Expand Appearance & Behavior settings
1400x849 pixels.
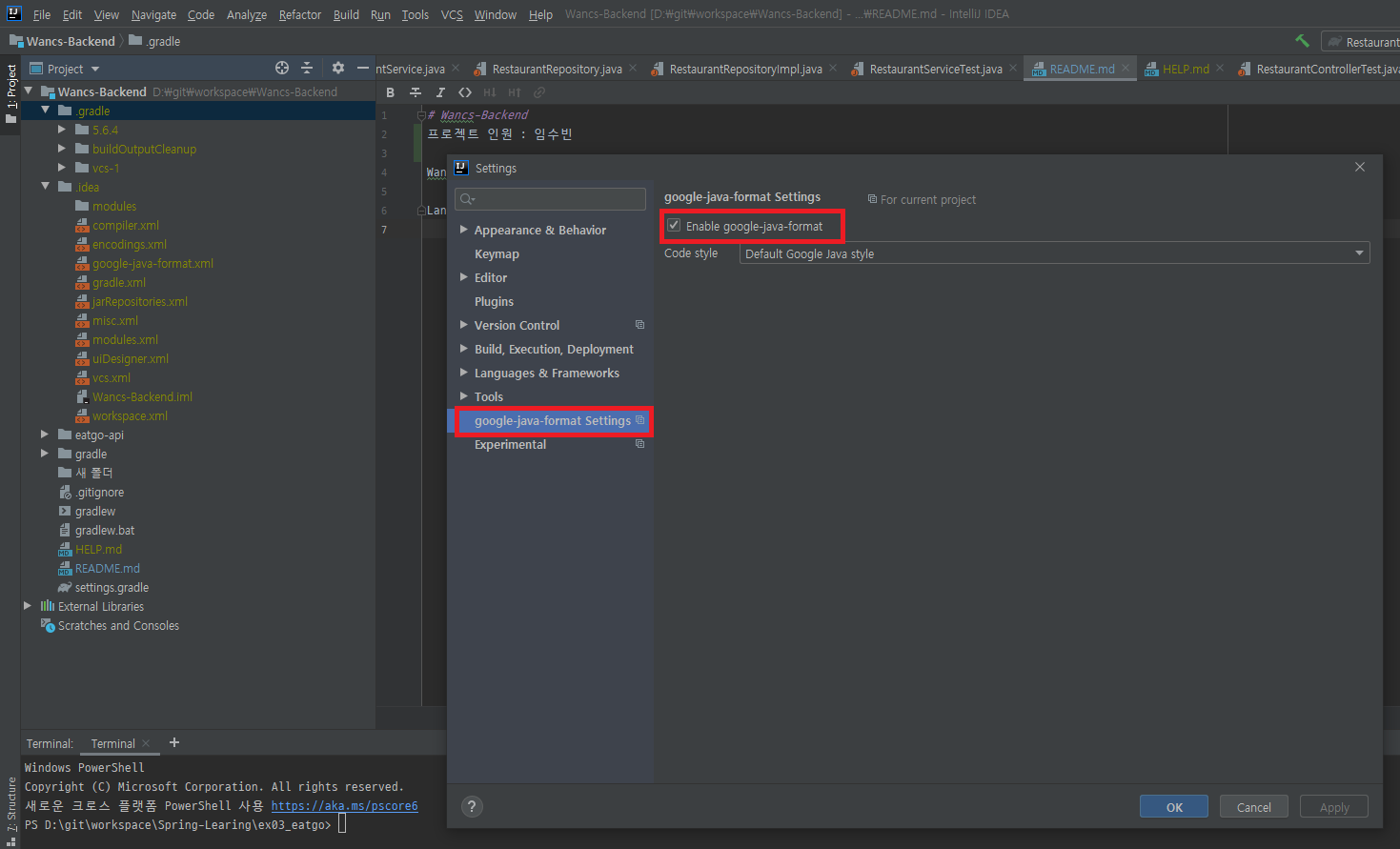[463, 230]
